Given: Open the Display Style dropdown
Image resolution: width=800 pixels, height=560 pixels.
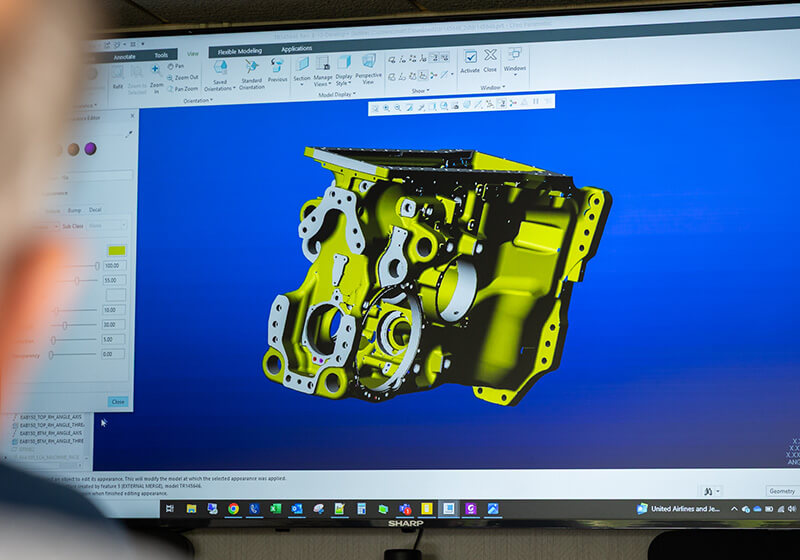Looking at the screenshot, I should (x=344, y=70).
